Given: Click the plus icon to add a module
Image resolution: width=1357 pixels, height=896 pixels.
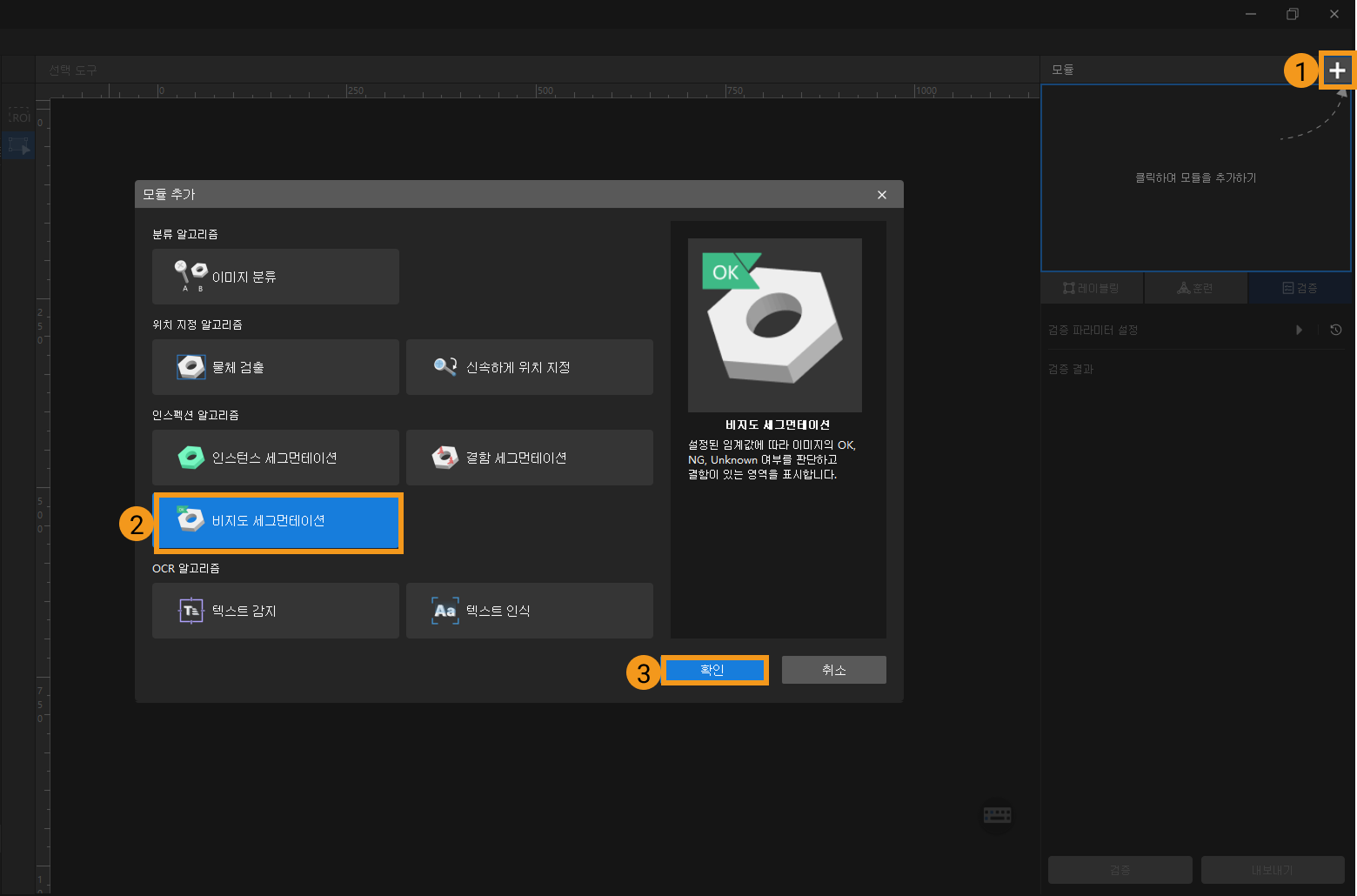Looking at the screenshot, I should click(1337, 70).
